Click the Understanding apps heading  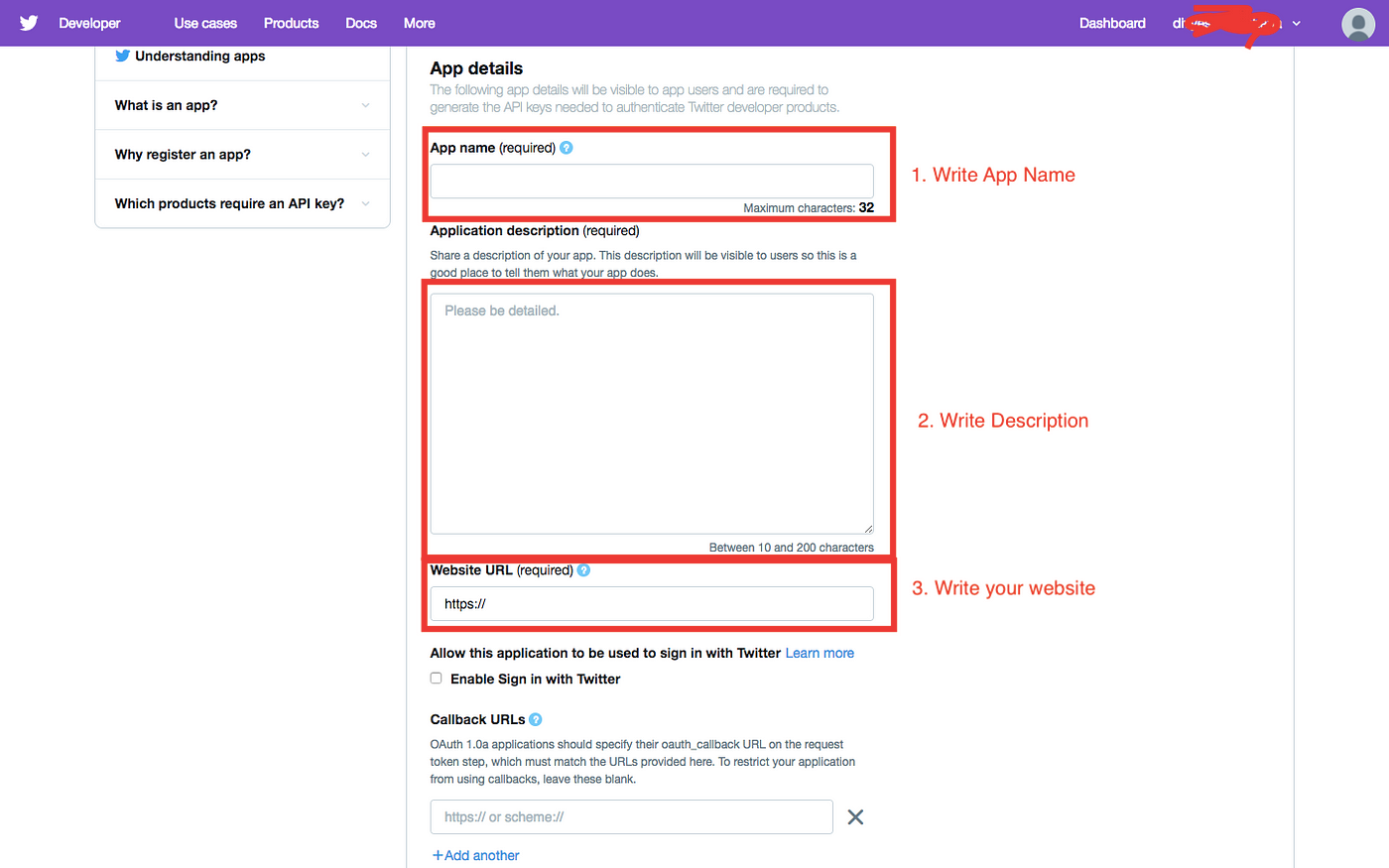199,56
